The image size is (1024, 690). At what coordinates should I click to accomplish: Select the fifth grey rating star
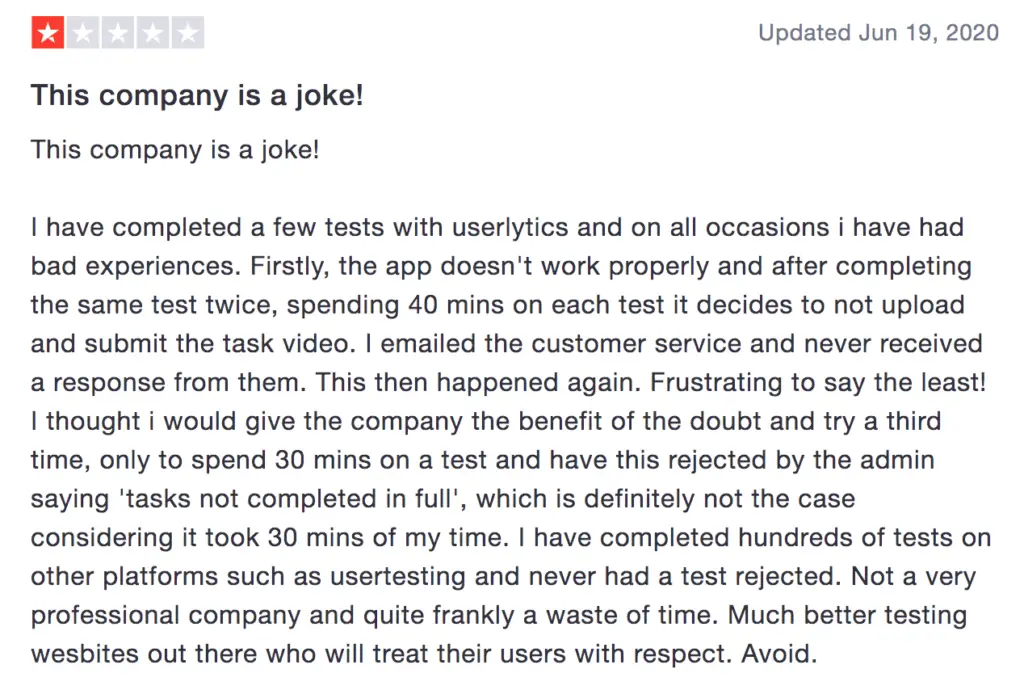[188, 33]
